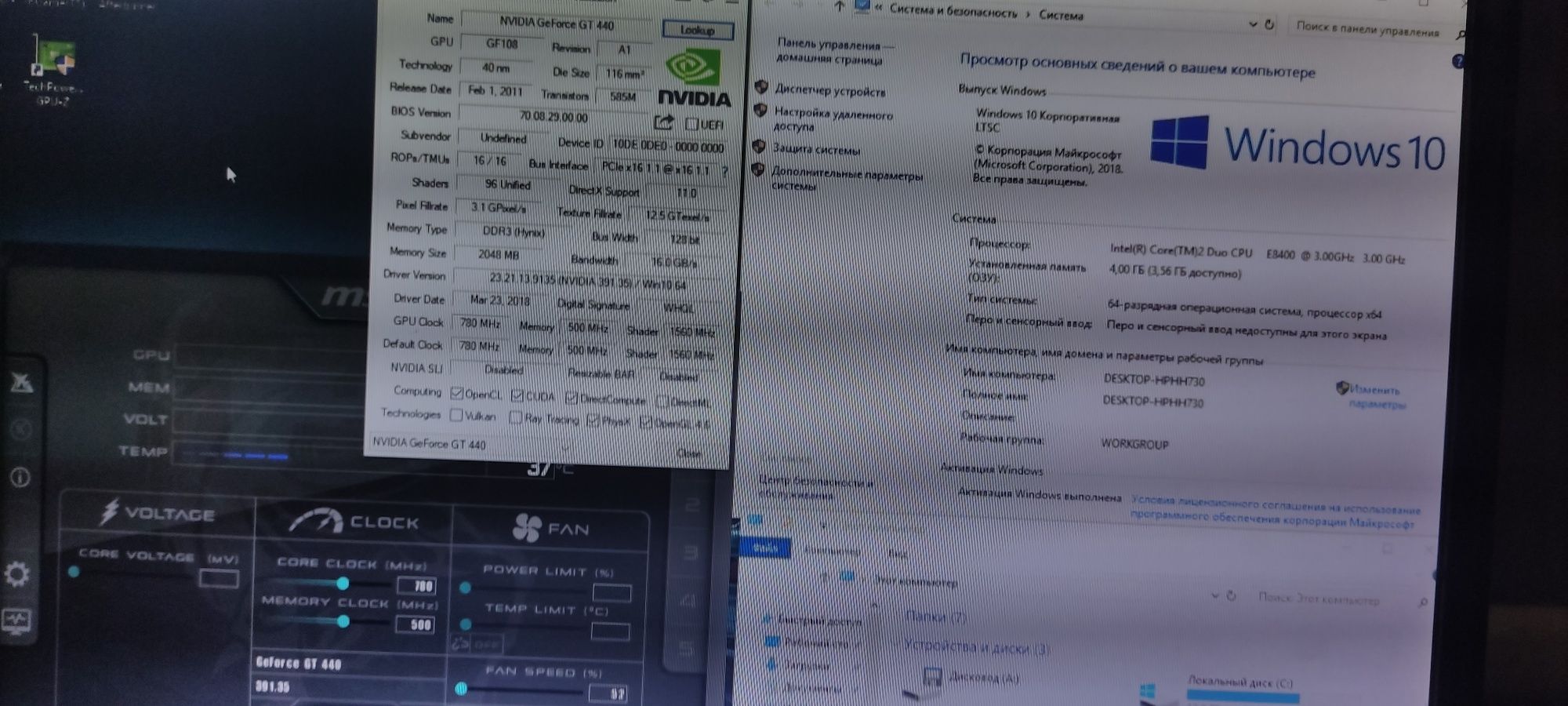Click the Core Clock value field showing 780

pos(416,585)
